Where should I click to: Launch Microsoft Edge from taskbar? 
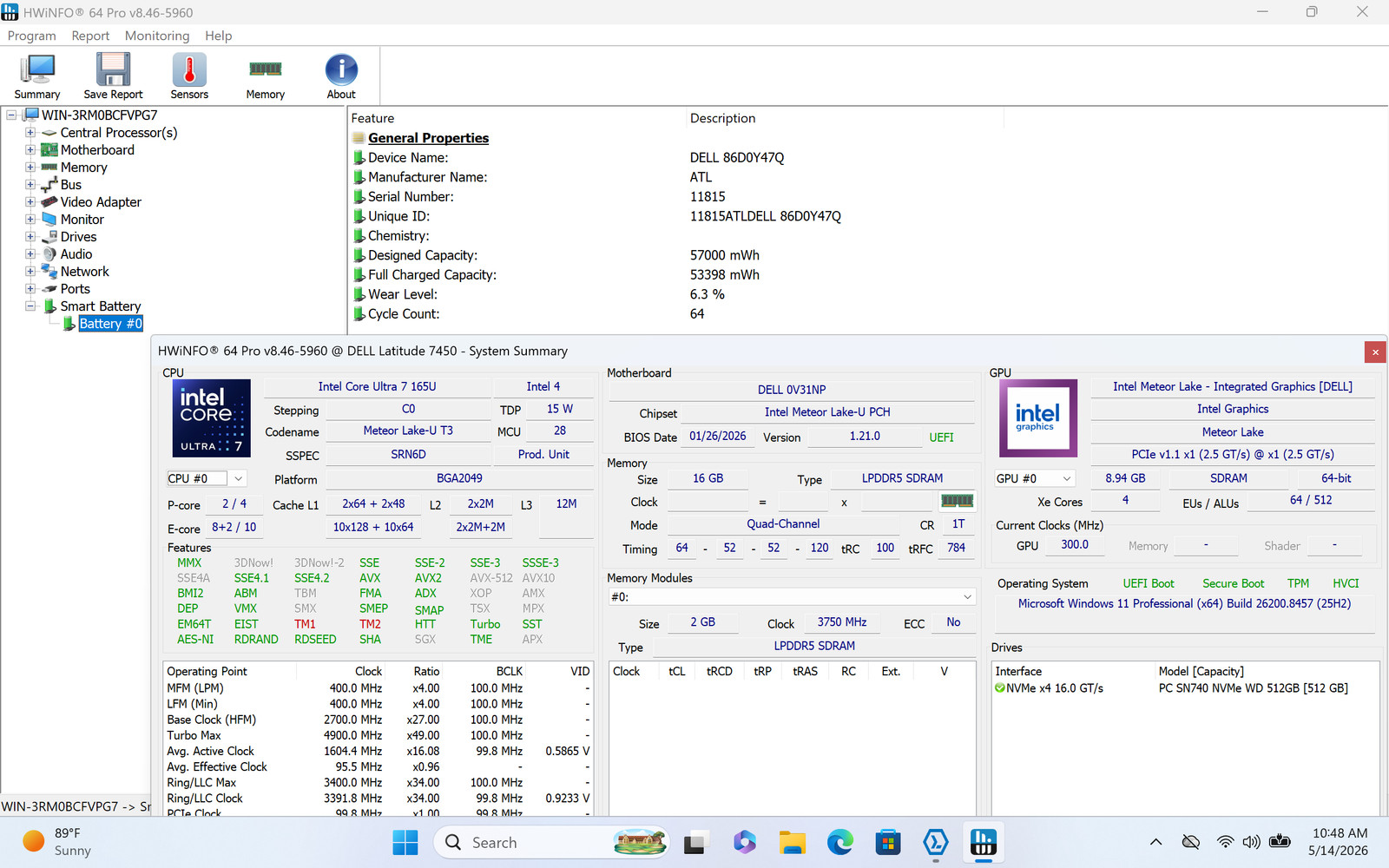(x=839, y=842)
